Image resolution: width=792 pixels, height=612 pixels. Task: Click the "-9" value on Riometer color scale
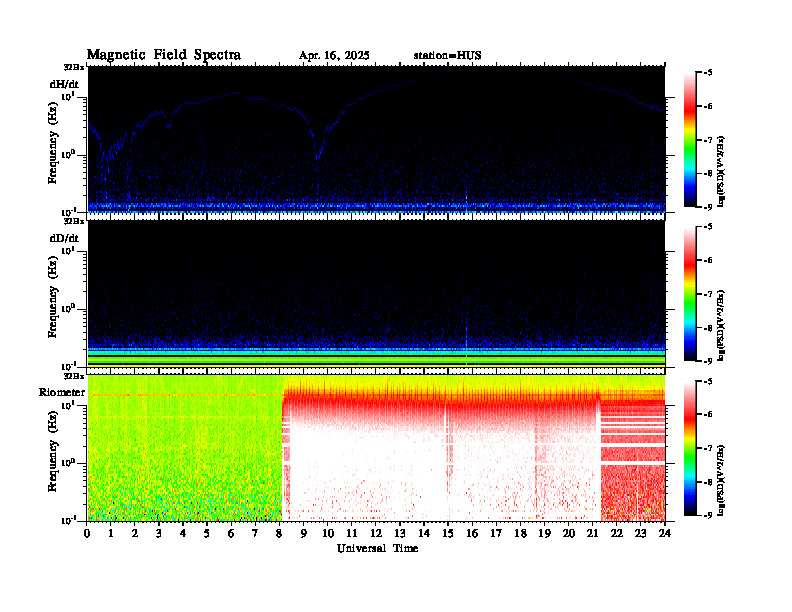pyautogui.click(x=708, y=515)
